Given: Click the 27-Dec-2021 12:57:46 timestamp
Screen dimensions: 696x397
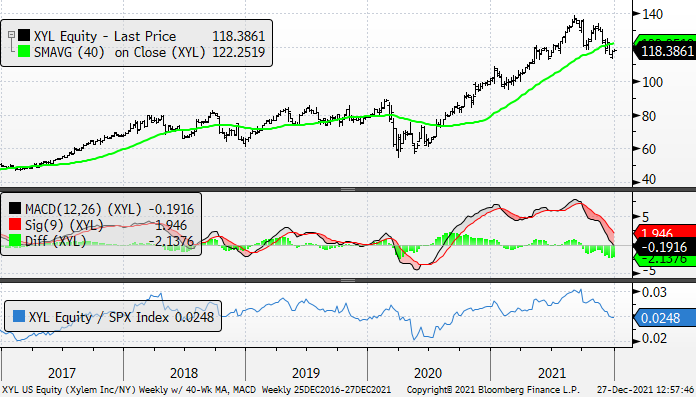Looking at the screenshot, I should 645,389.
